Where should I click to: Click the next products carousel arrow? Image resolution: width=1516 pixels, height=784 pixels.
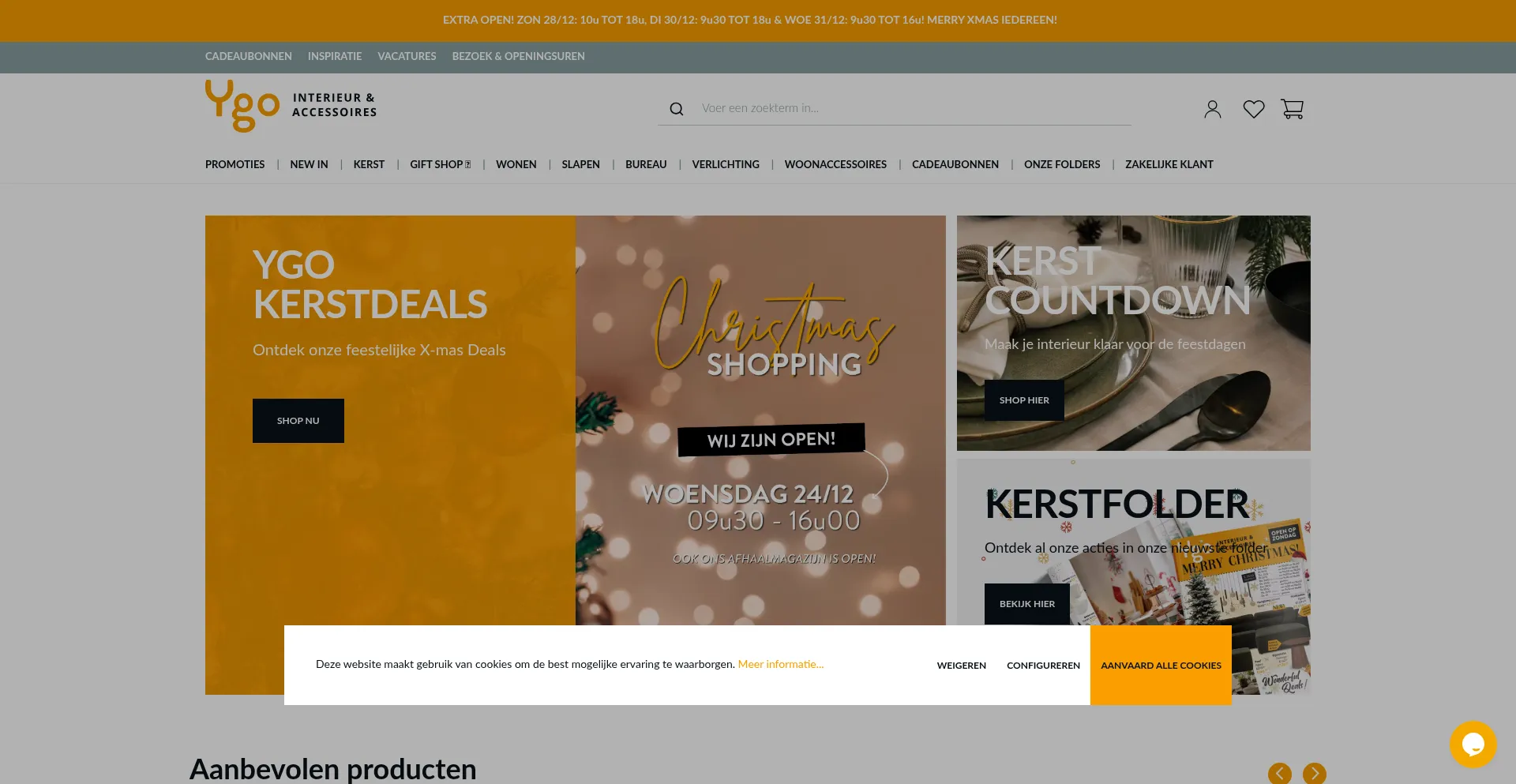1315,774
